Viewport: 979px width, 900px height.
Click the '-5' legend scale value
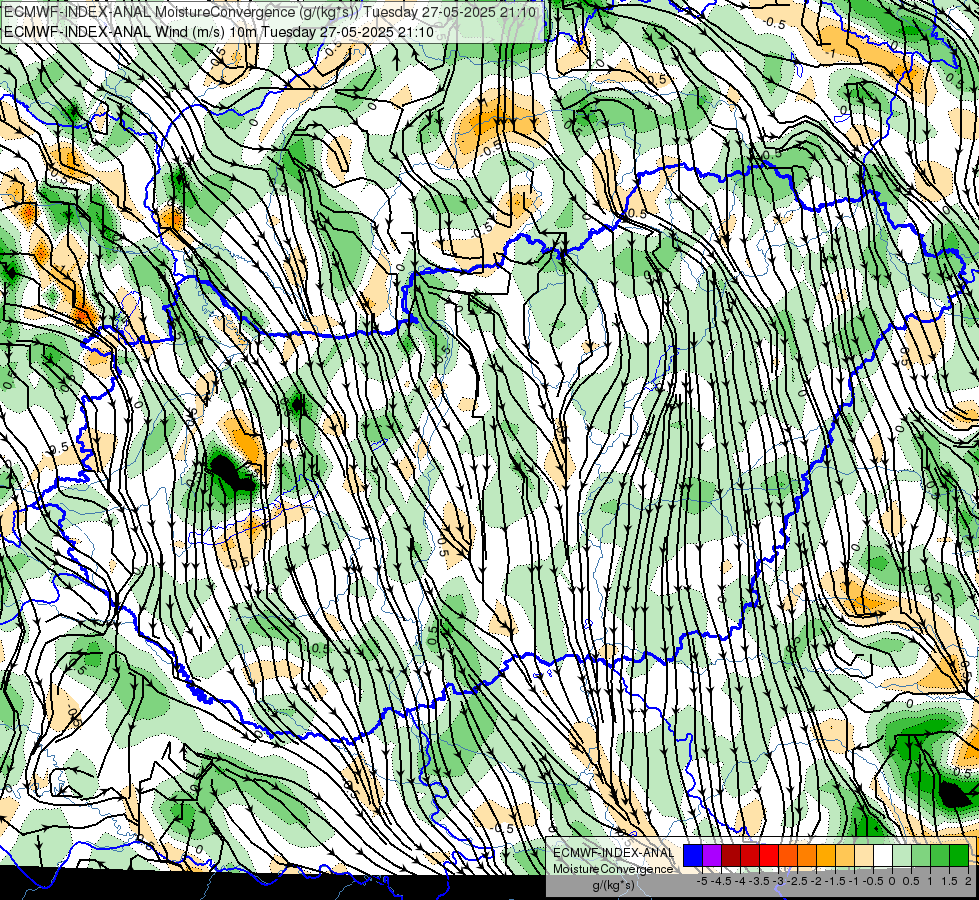point(702,881)
